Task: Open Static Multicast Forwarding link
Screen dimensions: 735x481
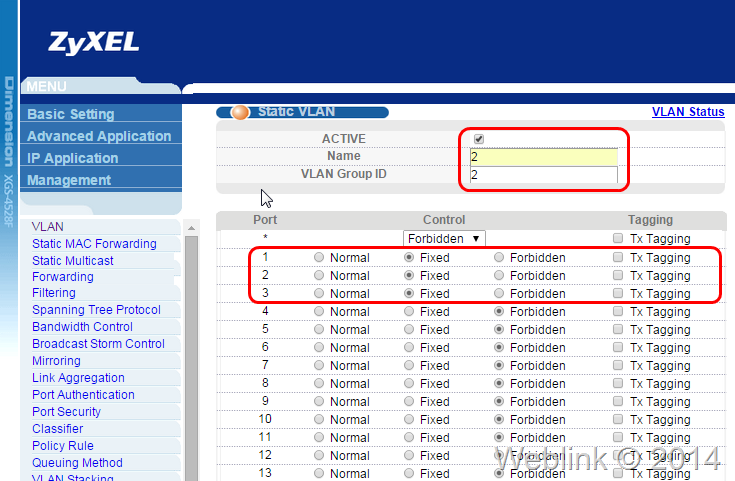Action: 73,269
